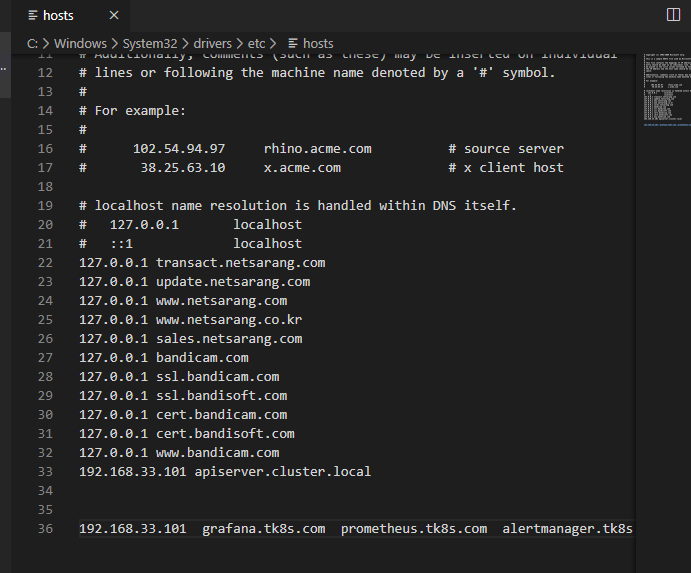Click the update.netsarang.com entry
Image resolution: width=691 pixels, height=573 pixels.
[x=233, y=282]
